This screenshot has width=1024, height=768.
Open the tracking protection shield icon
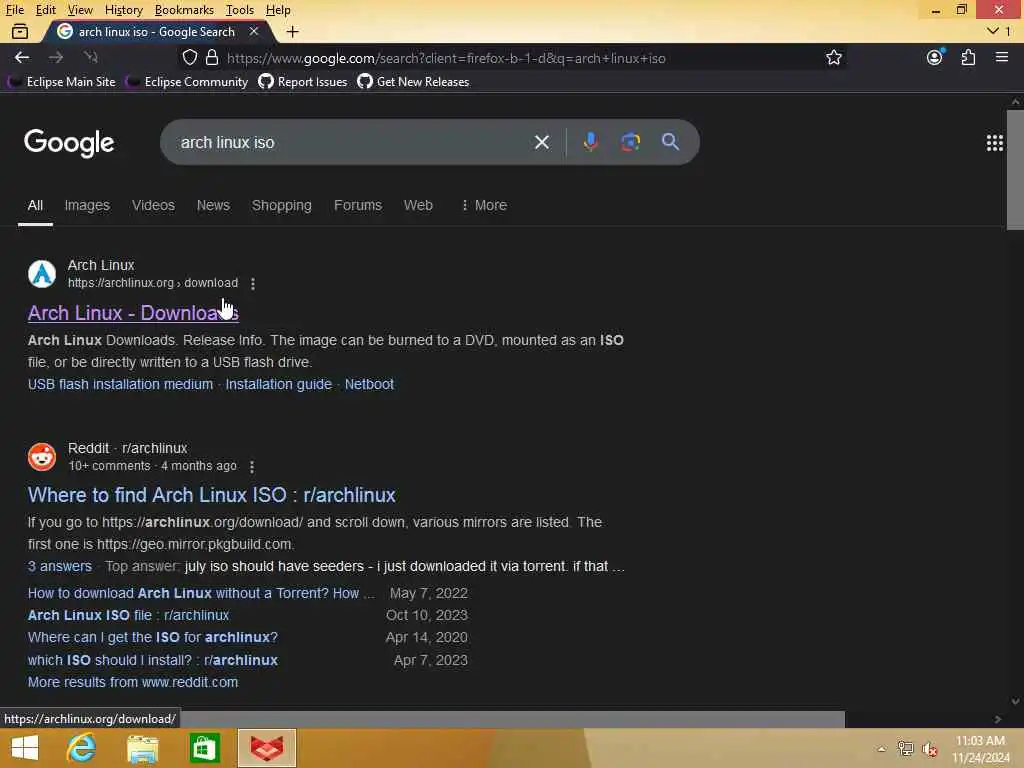[x=189, y=57]
